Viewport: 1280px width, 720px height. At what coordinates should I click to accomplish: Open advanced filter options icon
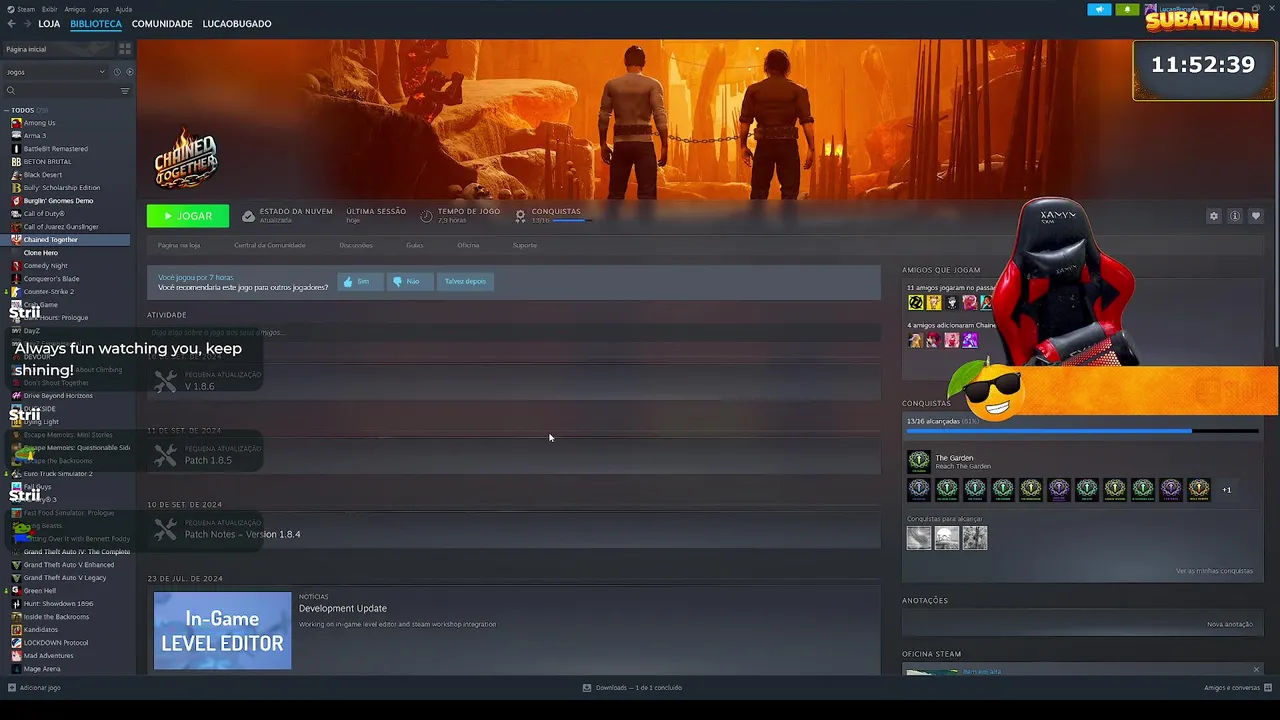[125, 91]
